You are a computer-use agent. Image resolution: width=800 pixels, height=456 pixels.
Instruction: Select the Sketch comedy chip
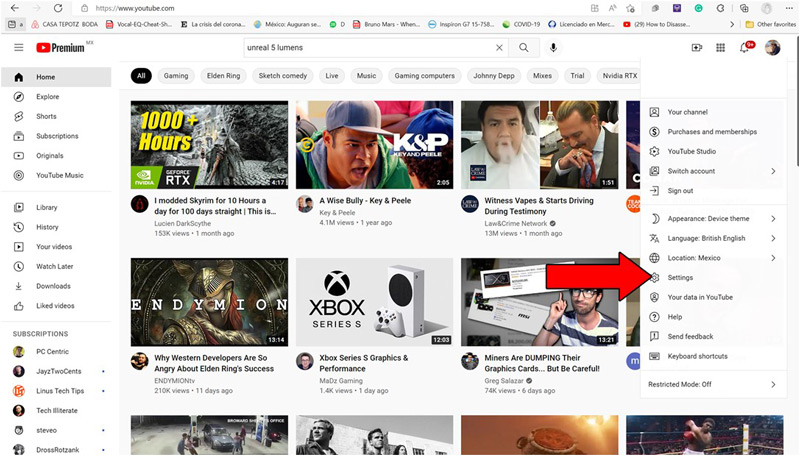tap(283, 75)
